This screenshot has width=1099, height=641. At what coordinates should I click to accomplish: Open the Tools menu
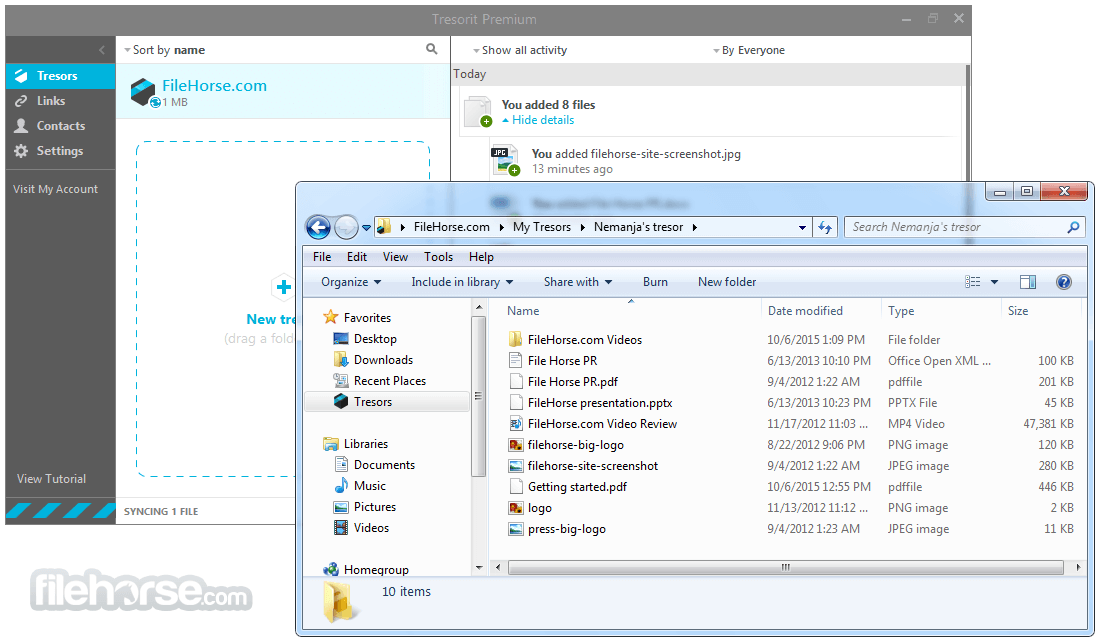439,257
